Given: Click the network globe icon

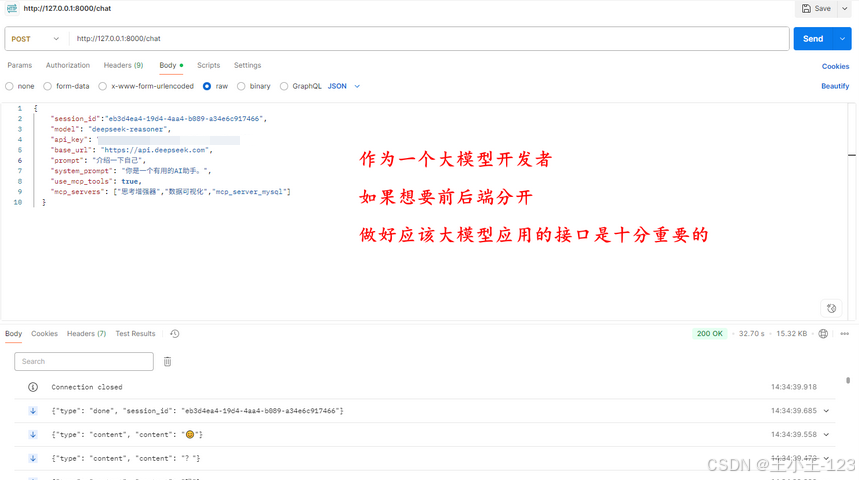Looking at the screenshot, I should pos(823,334).
